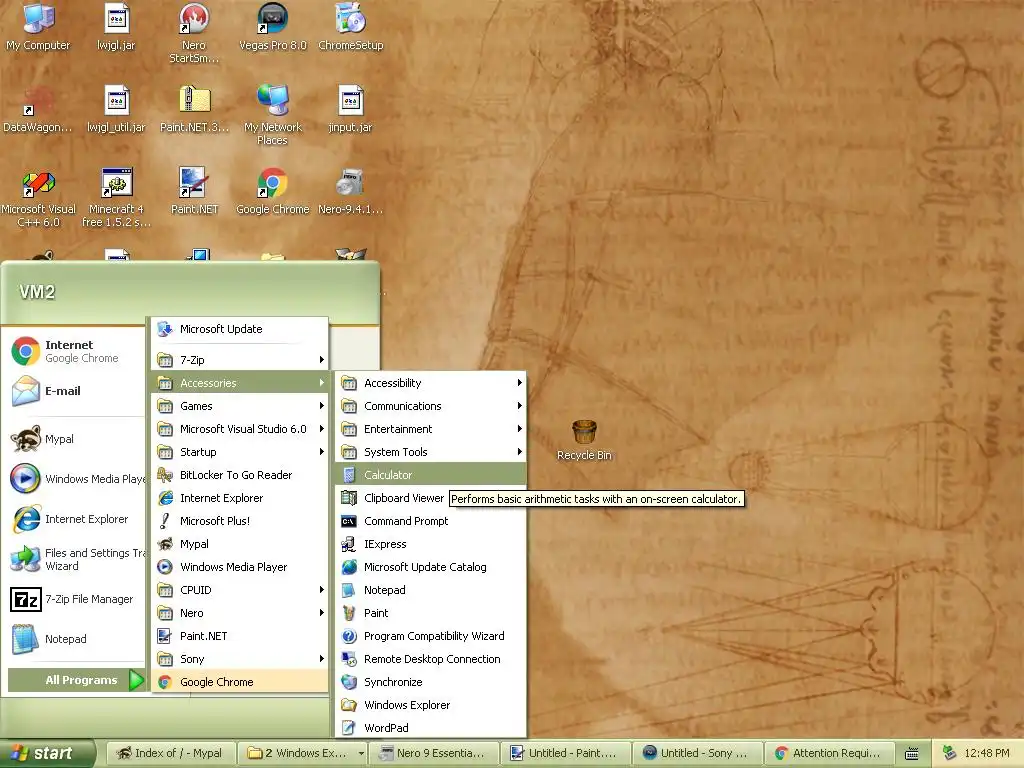Open the 2 Windows Explorer taskbar group

click(x=302, y=753)
